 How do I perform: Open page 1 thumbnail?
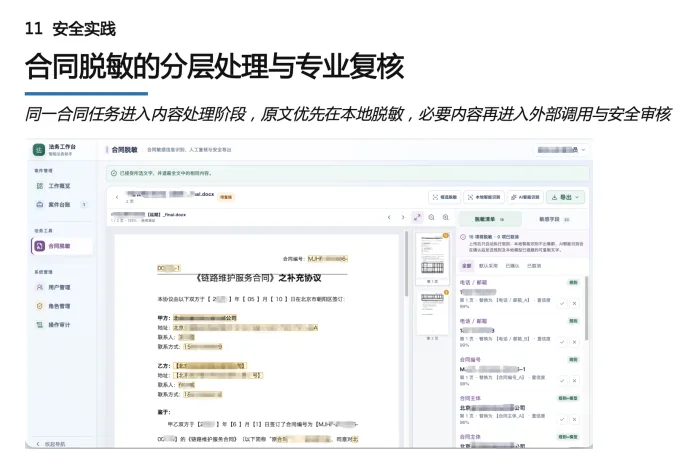432,256
